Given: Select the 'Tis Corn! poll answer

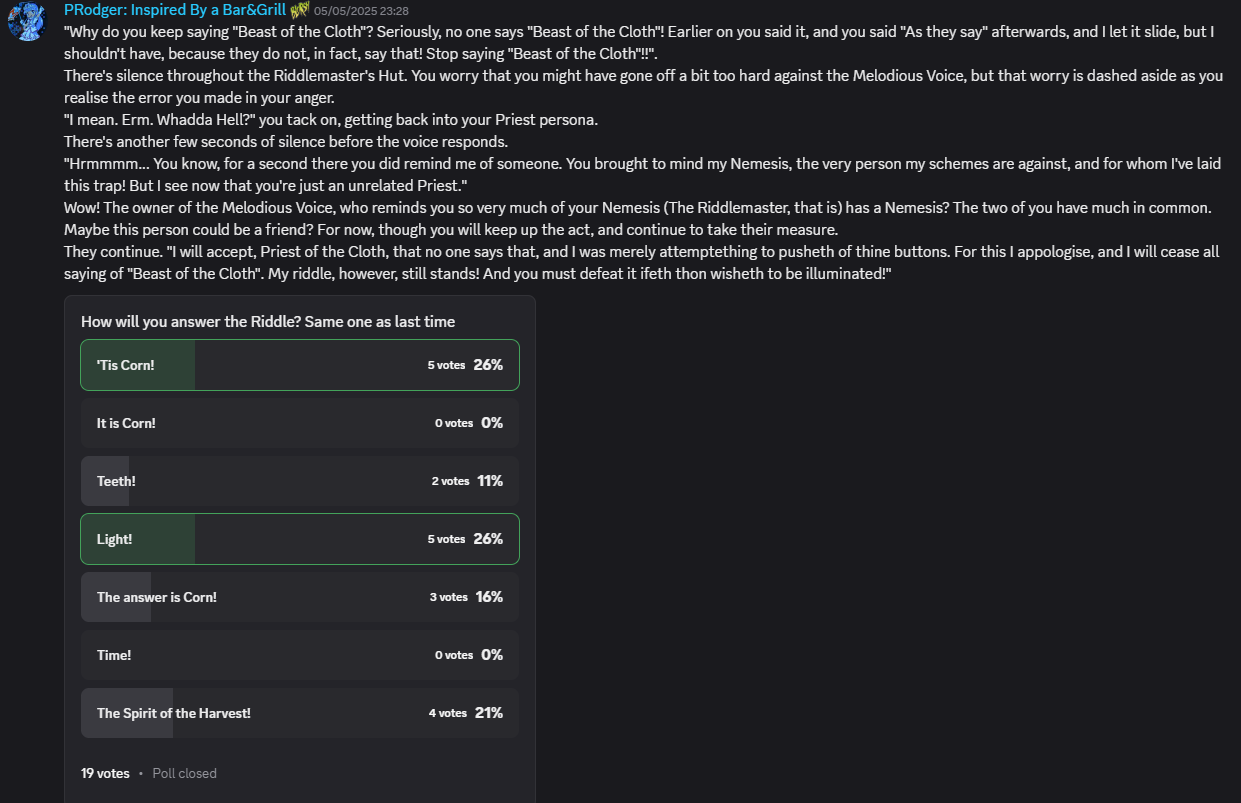Looking at the screenshot, I should coord(300,365).
